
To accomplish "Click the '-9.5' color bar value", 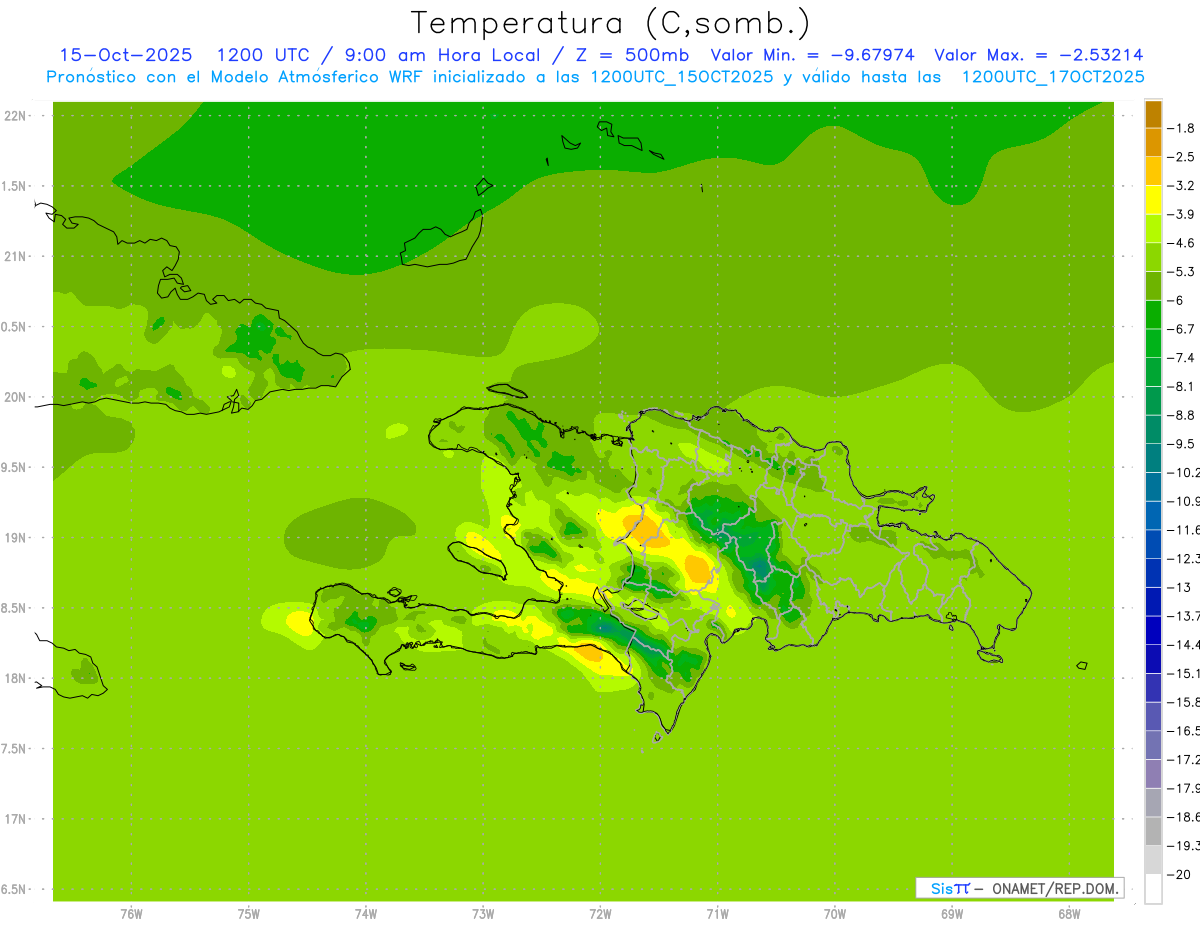I will [x=1181, y=444].
